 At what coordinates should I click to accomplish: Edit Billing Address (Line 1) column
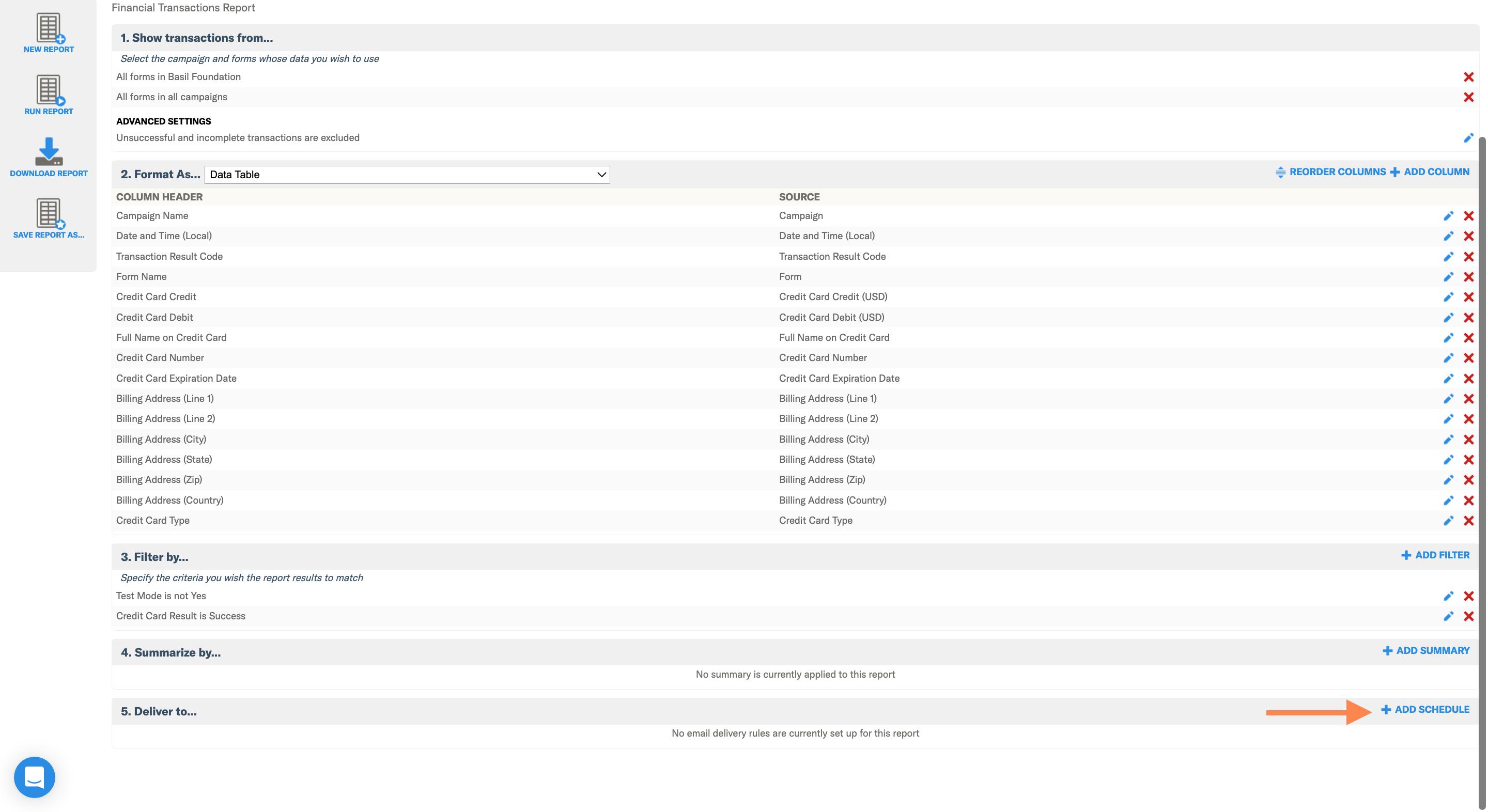coord(1448,398)
